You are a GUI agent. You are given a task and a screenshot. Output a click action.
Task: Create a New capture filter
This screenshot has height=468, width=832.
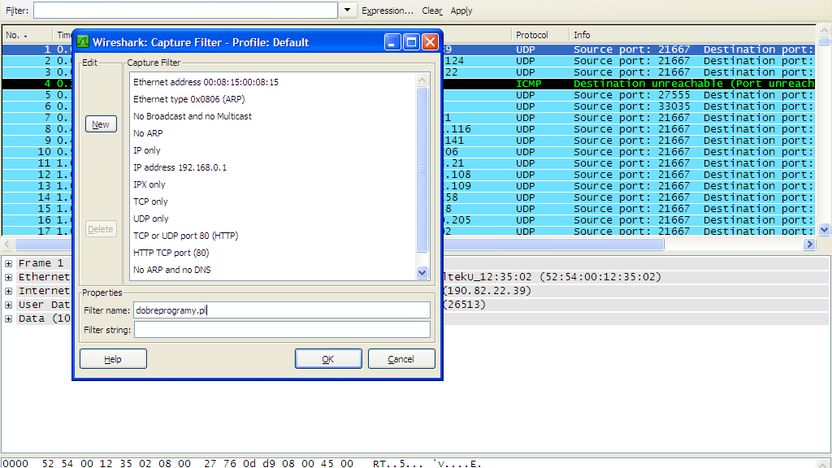(x=101, y=124)
